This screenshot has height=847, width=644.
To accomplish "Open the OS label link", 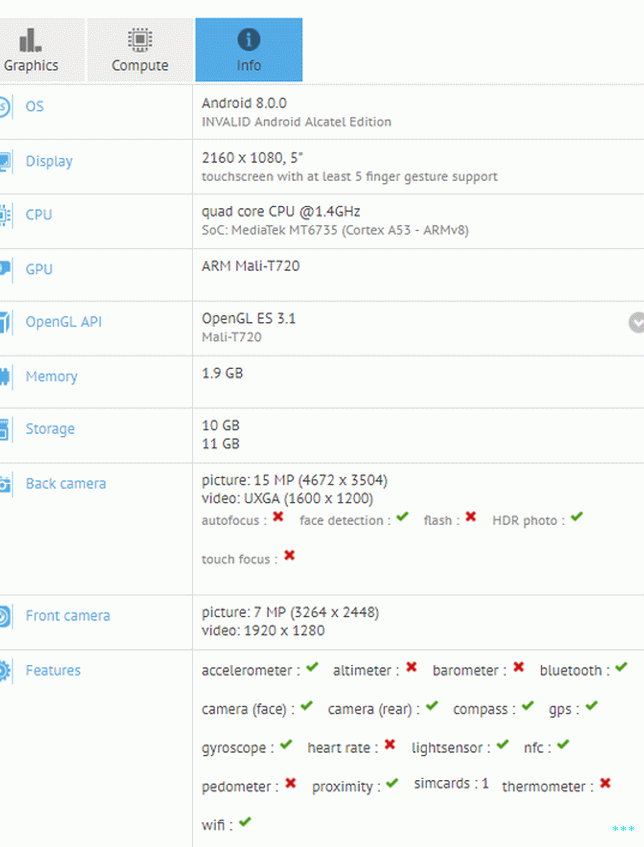I will point(35,106).
